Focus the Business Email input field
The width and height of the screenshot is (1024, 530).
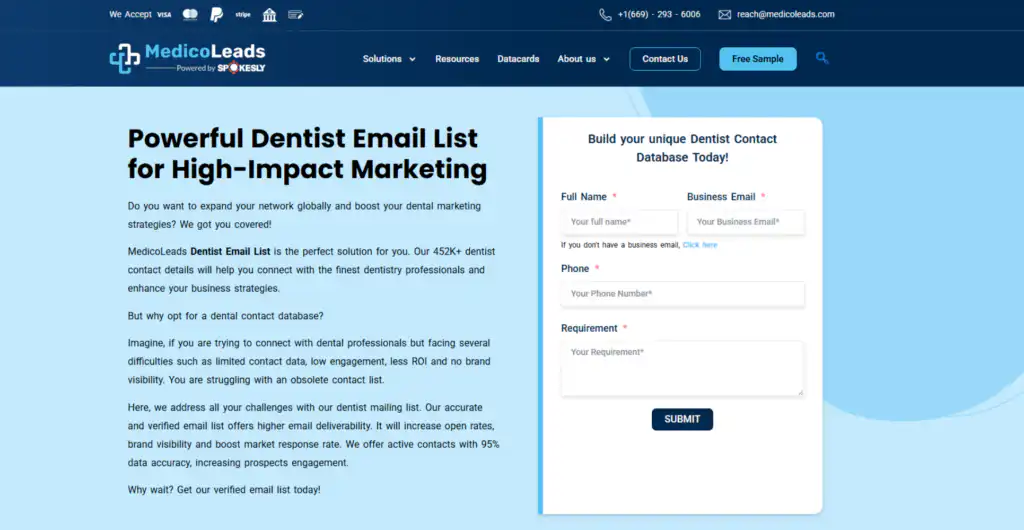[x=746, y=222]
